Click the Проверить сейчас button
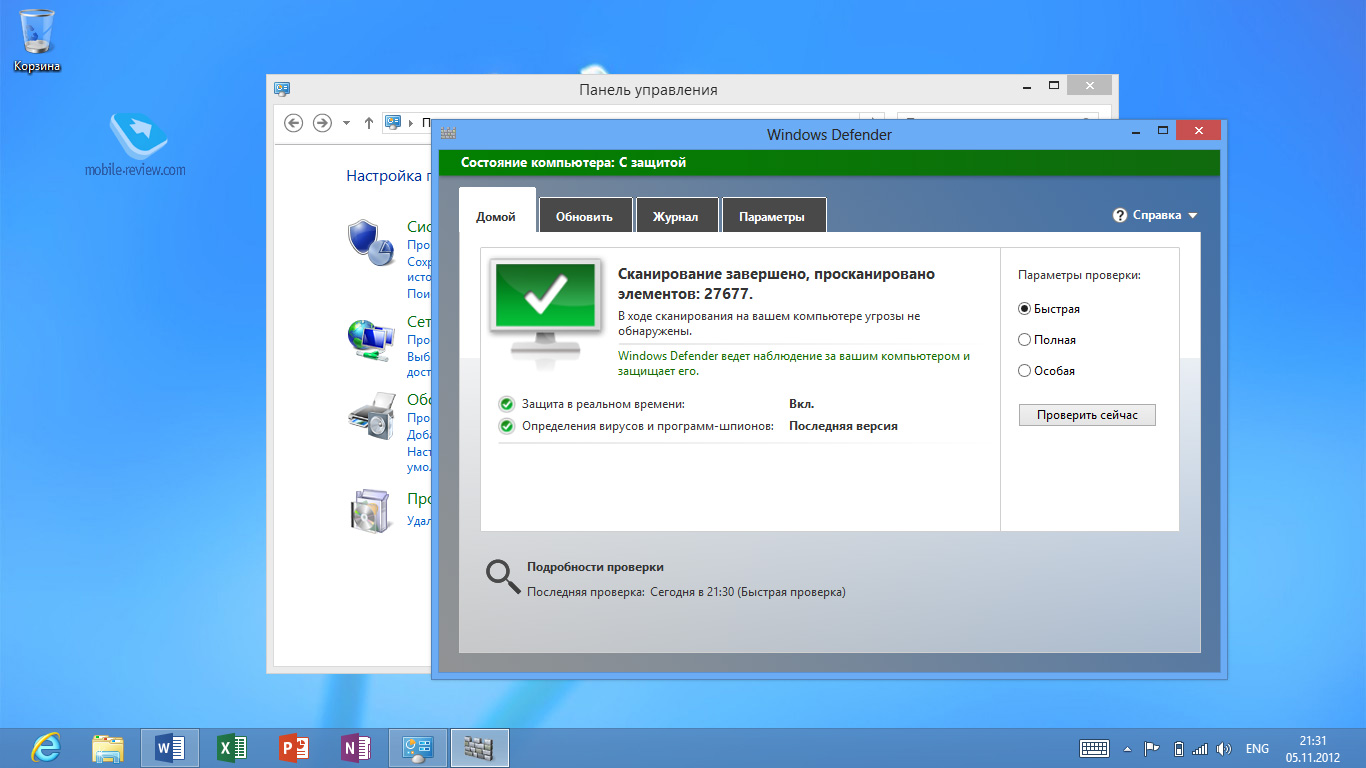Viewport: 1366px width, 768px height. pyautogui.click(x=1087, y=415)
